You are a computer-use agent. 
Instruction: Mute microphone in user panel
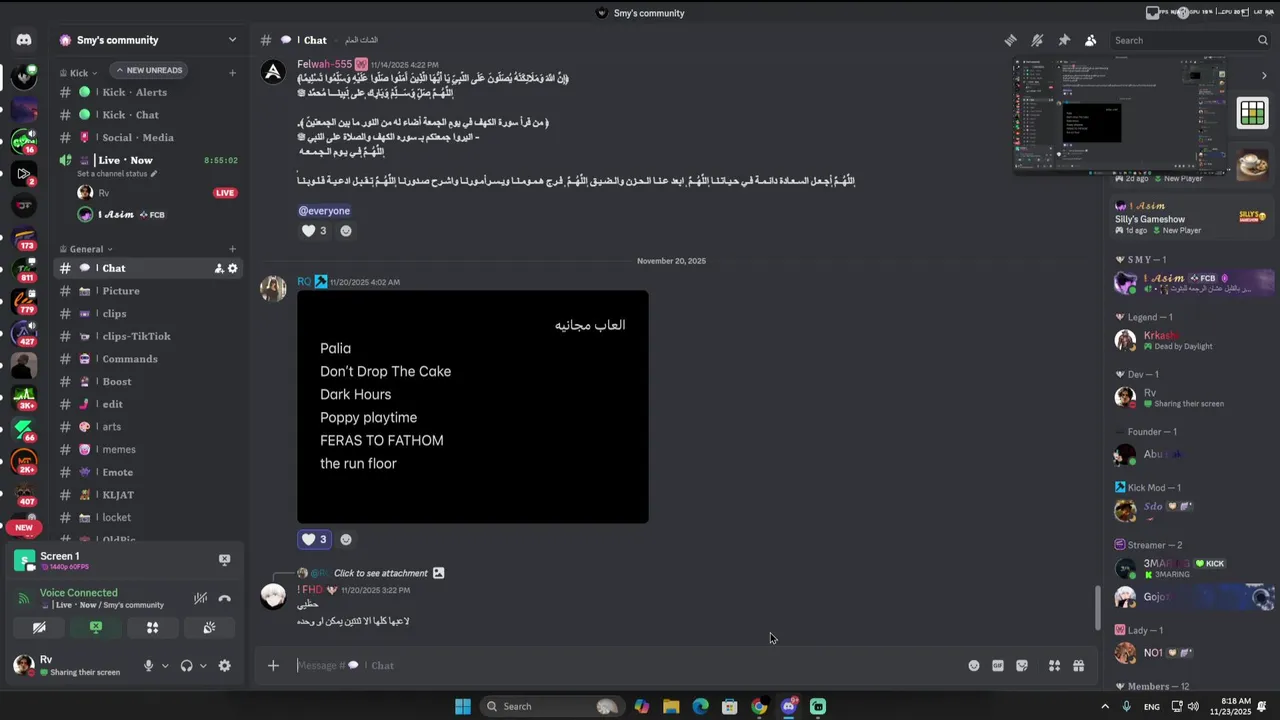click(148, 666)
